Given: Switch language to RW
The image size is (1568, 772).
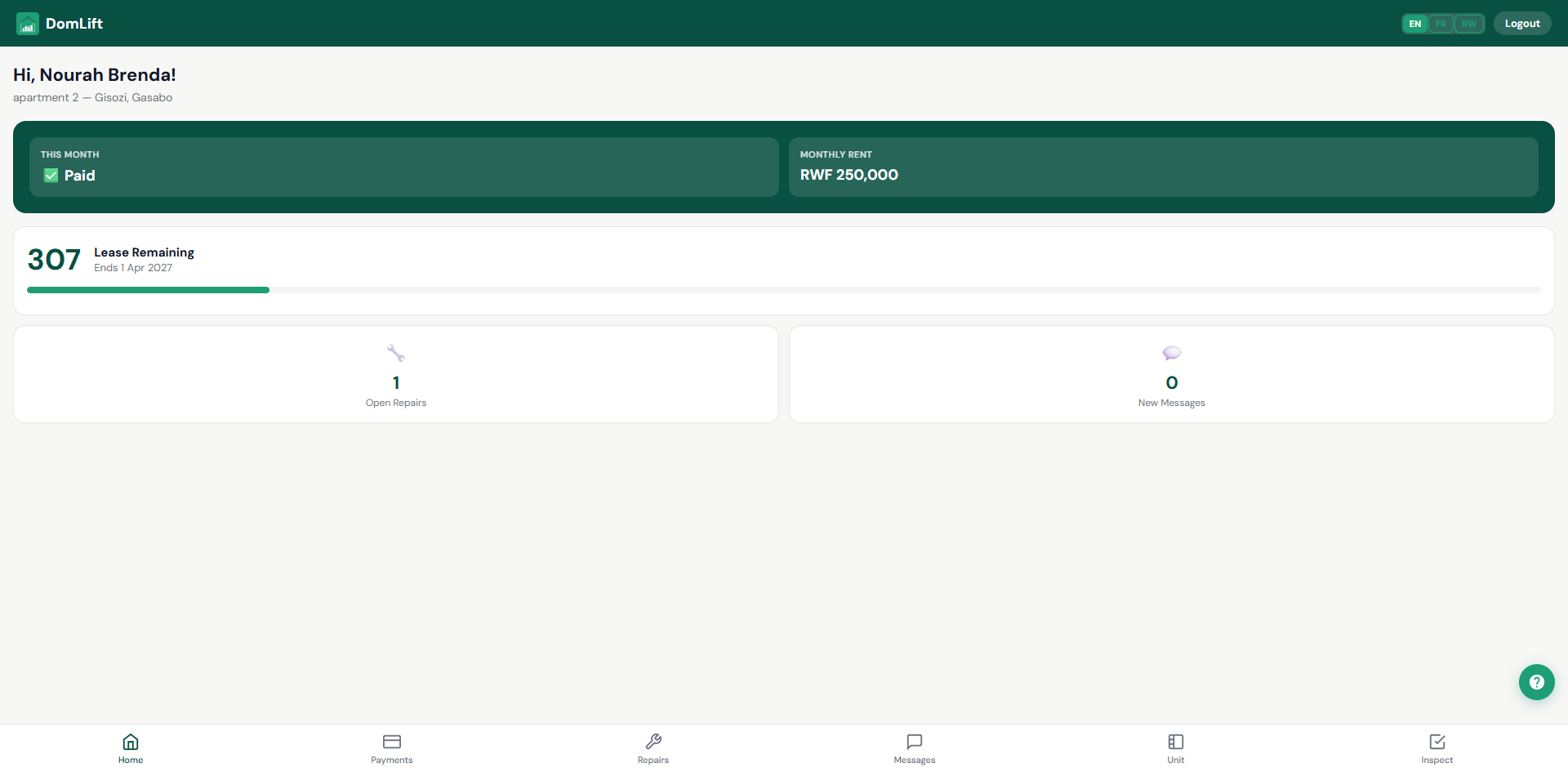Looking at the screenshot, I should tap(1469, 24).
